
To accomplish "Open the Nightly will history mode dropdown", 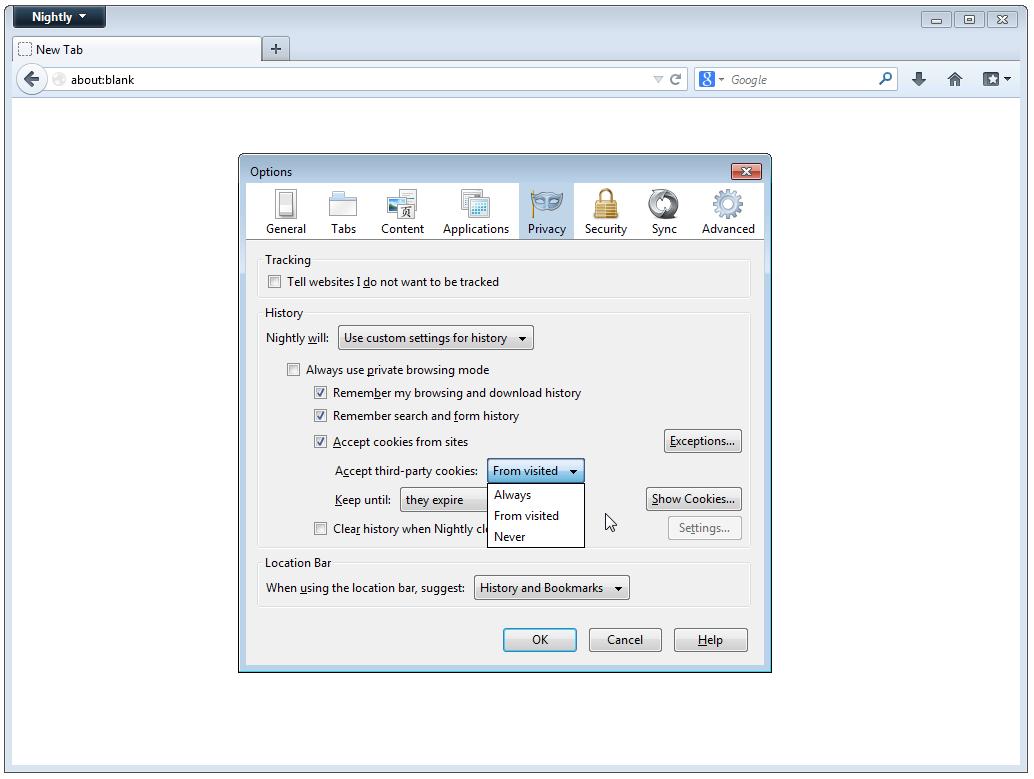I will (435, 338).
